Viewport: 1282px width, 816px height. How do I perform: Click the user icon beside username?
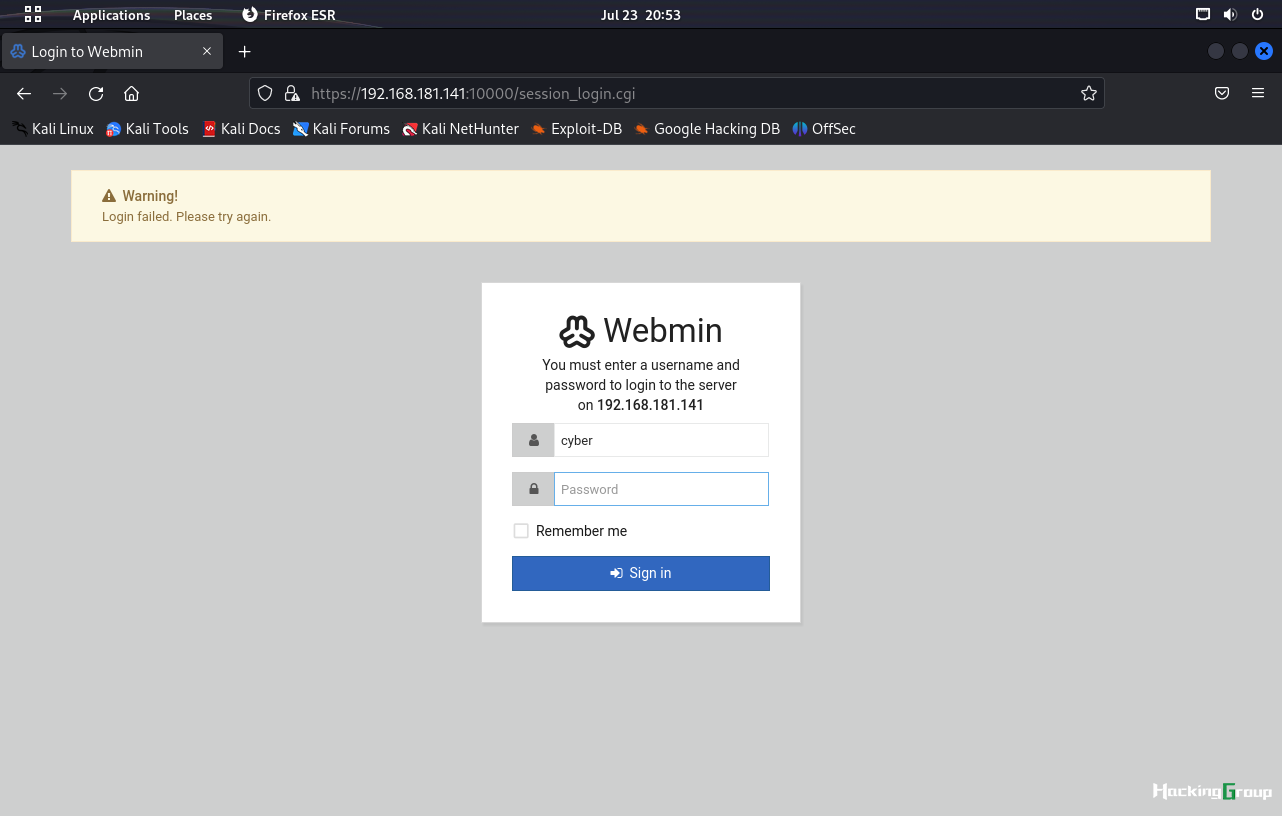tap(533, 440)
